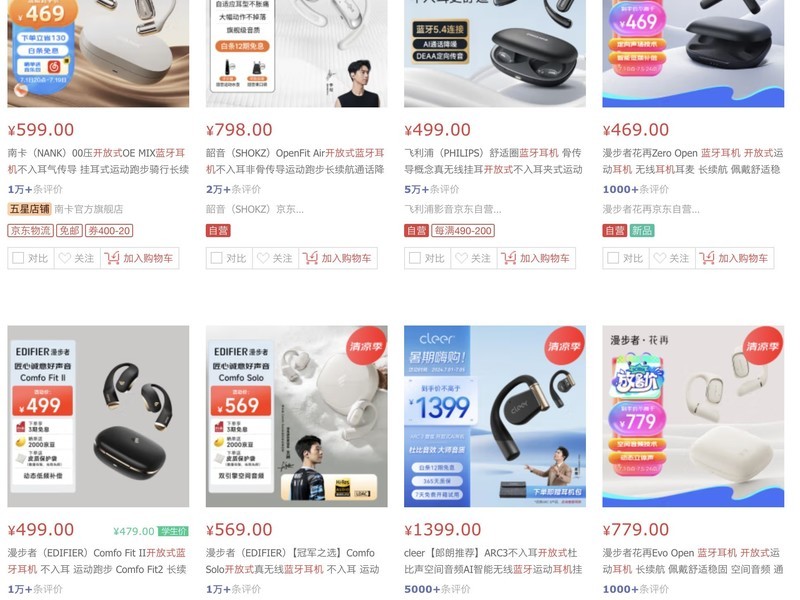Tick the 对比 checkbox under PHILIPS earphones
The height and width of the screenshot is (600, 800).
pos(415,258)
